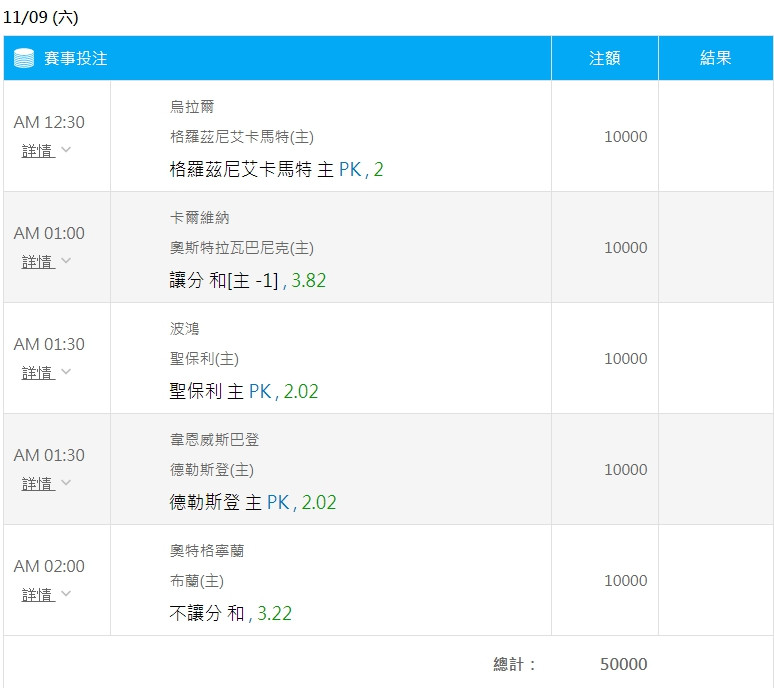
Task: Select the 聖保利 主 PK 2.02 bet
Action: point(244,391)
